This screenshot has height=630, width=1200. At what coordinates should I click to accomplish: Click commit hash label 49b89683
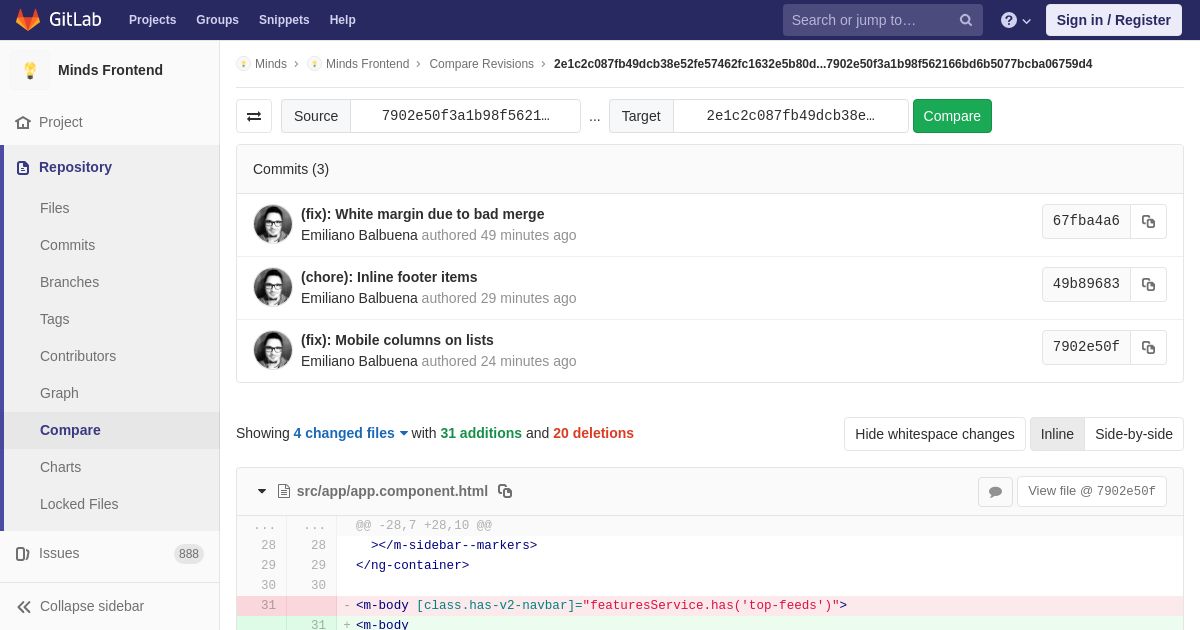[1086, 284]
